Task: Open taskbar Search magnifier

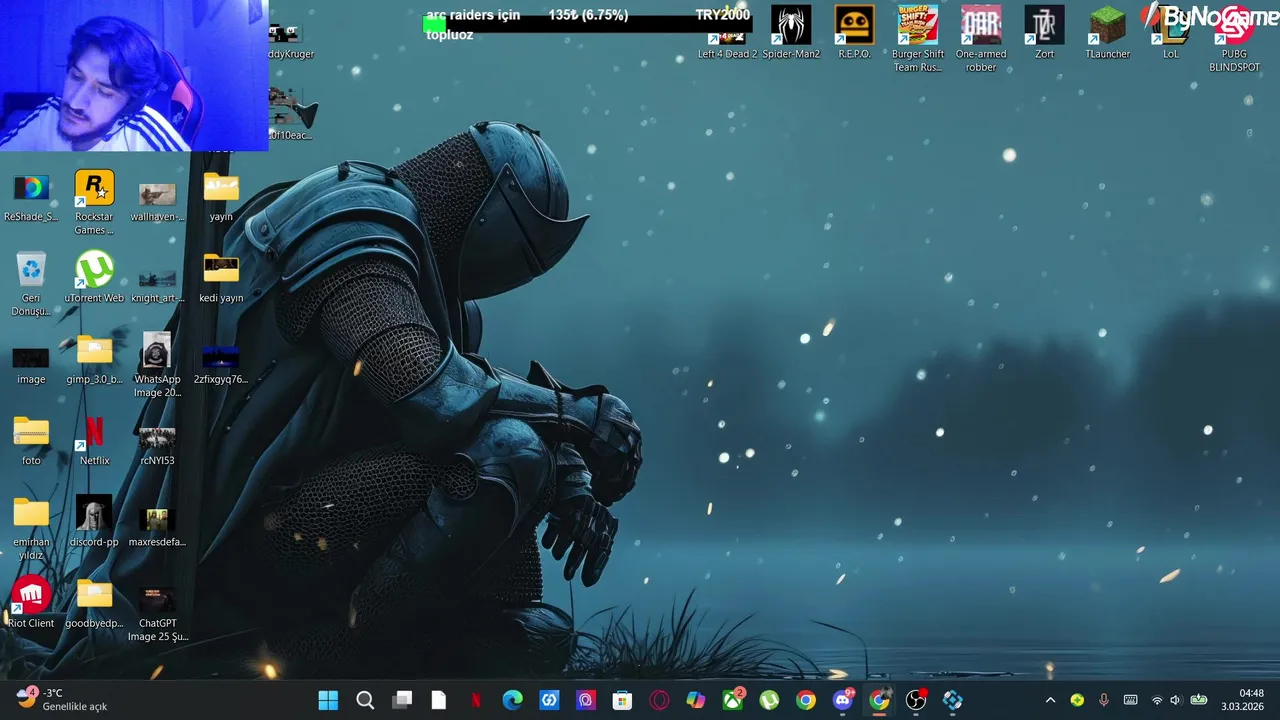Action: click(x=365, y=700)
